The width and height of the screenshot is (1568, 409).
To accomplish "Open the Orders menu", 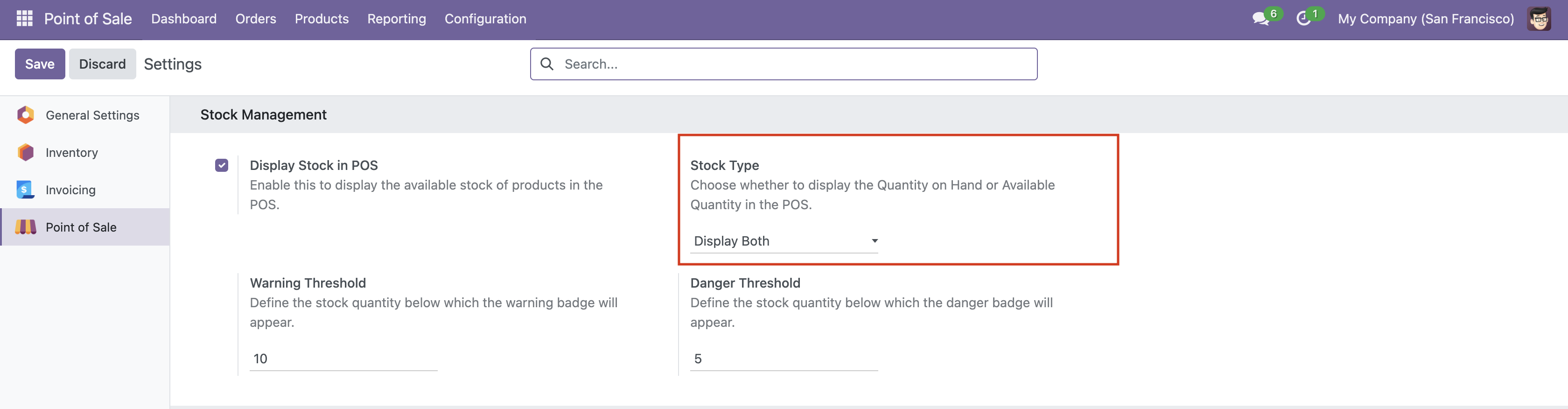I will coord(256,19).
